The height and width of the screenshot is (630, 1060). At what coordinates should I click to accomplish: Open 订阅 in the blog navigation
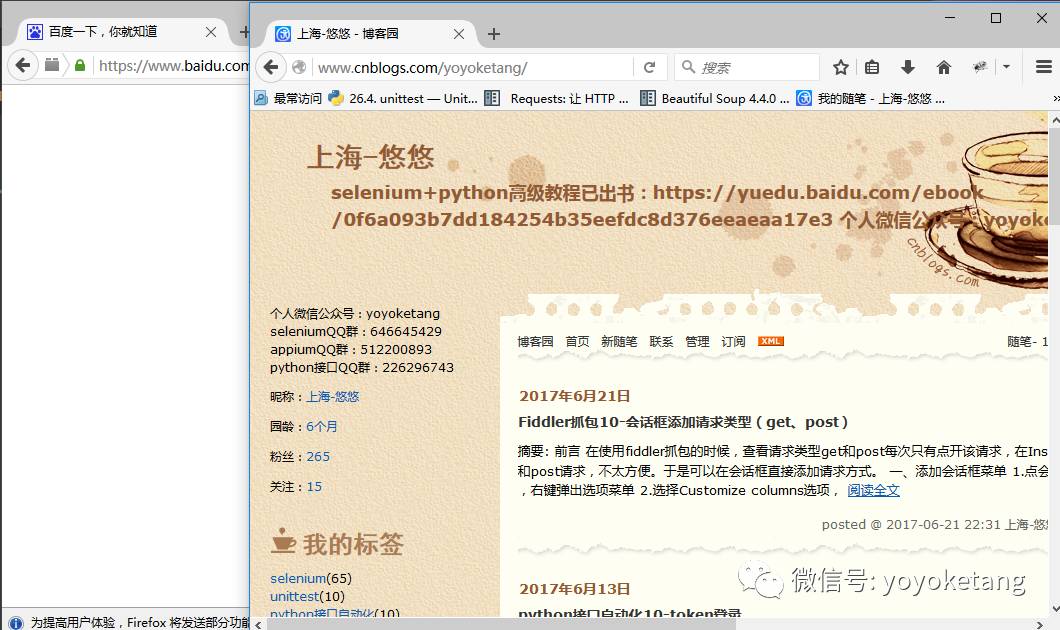point(733,341)
